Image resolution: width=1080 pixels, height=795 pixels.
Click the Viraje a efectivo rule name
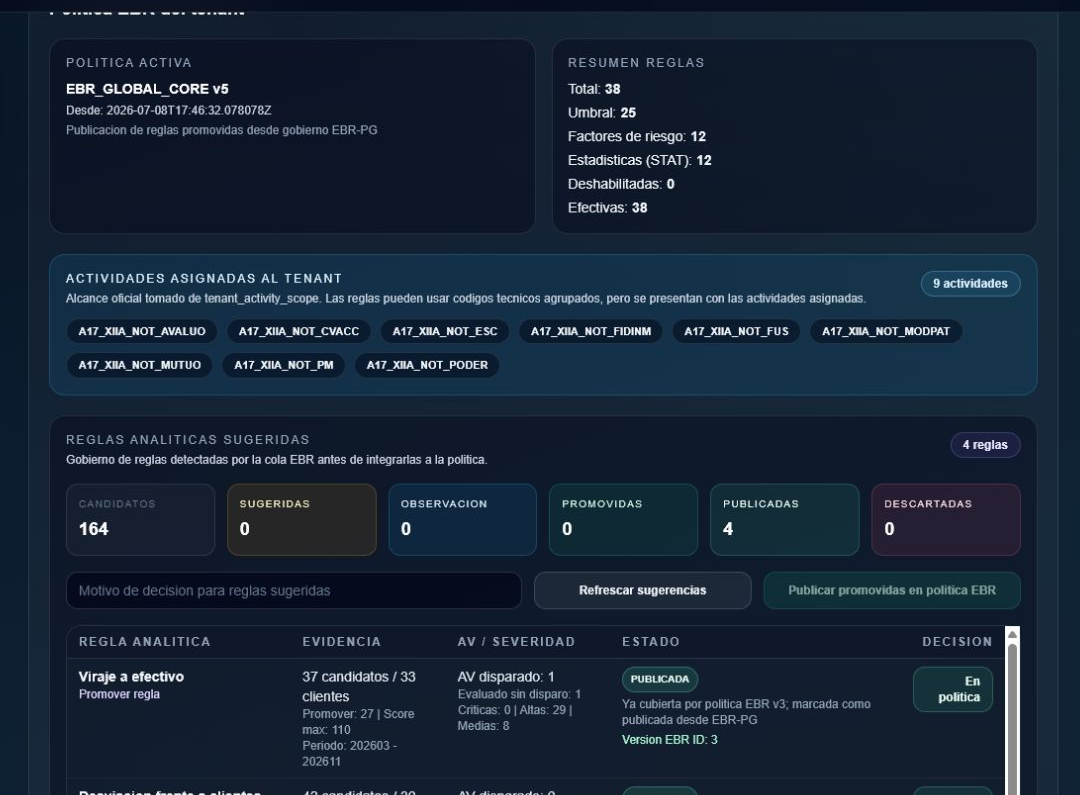click(132, 677)
